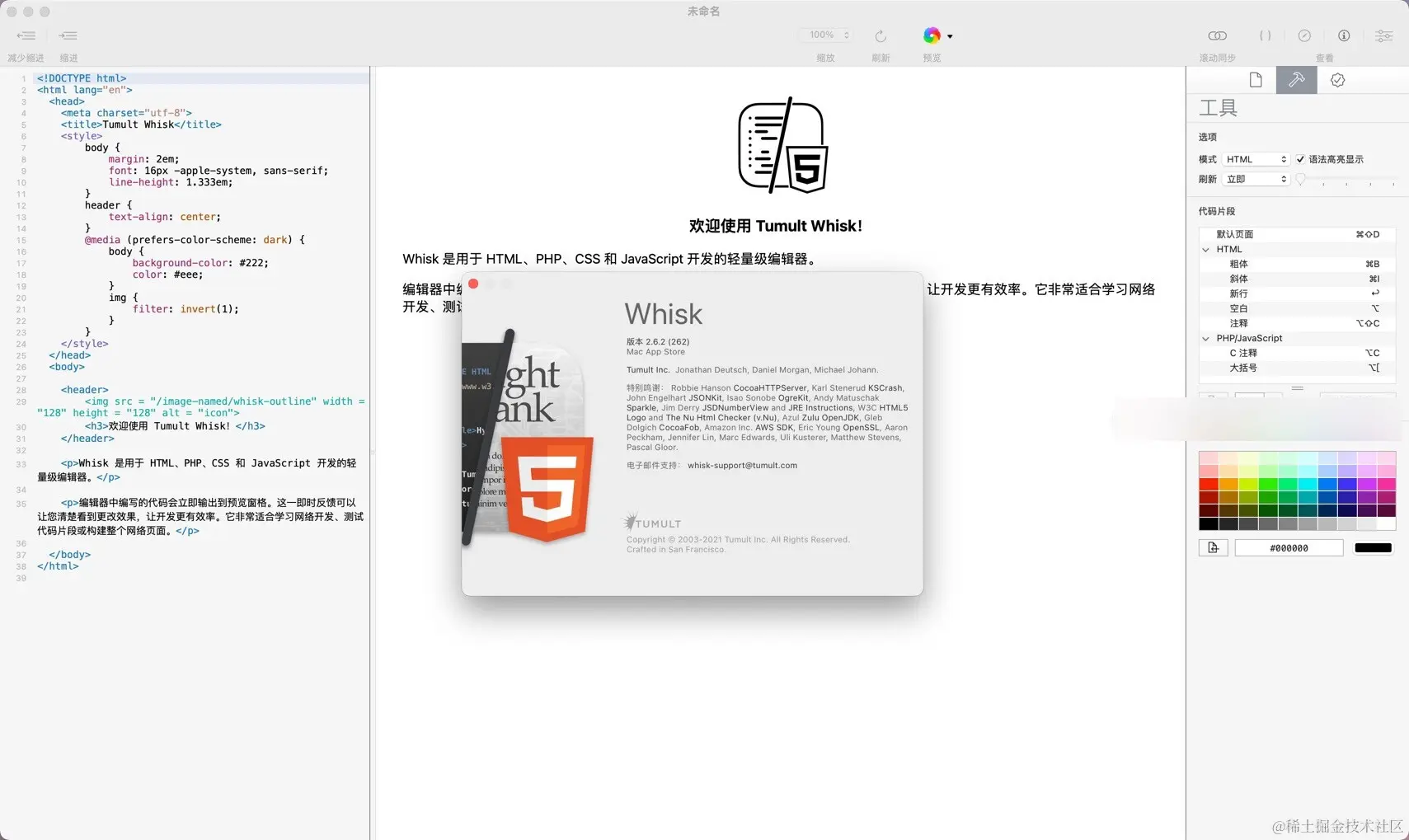Select the 粗体 bold snippet
This screenshot has width=1409, height=840.
coord(1297,264)
